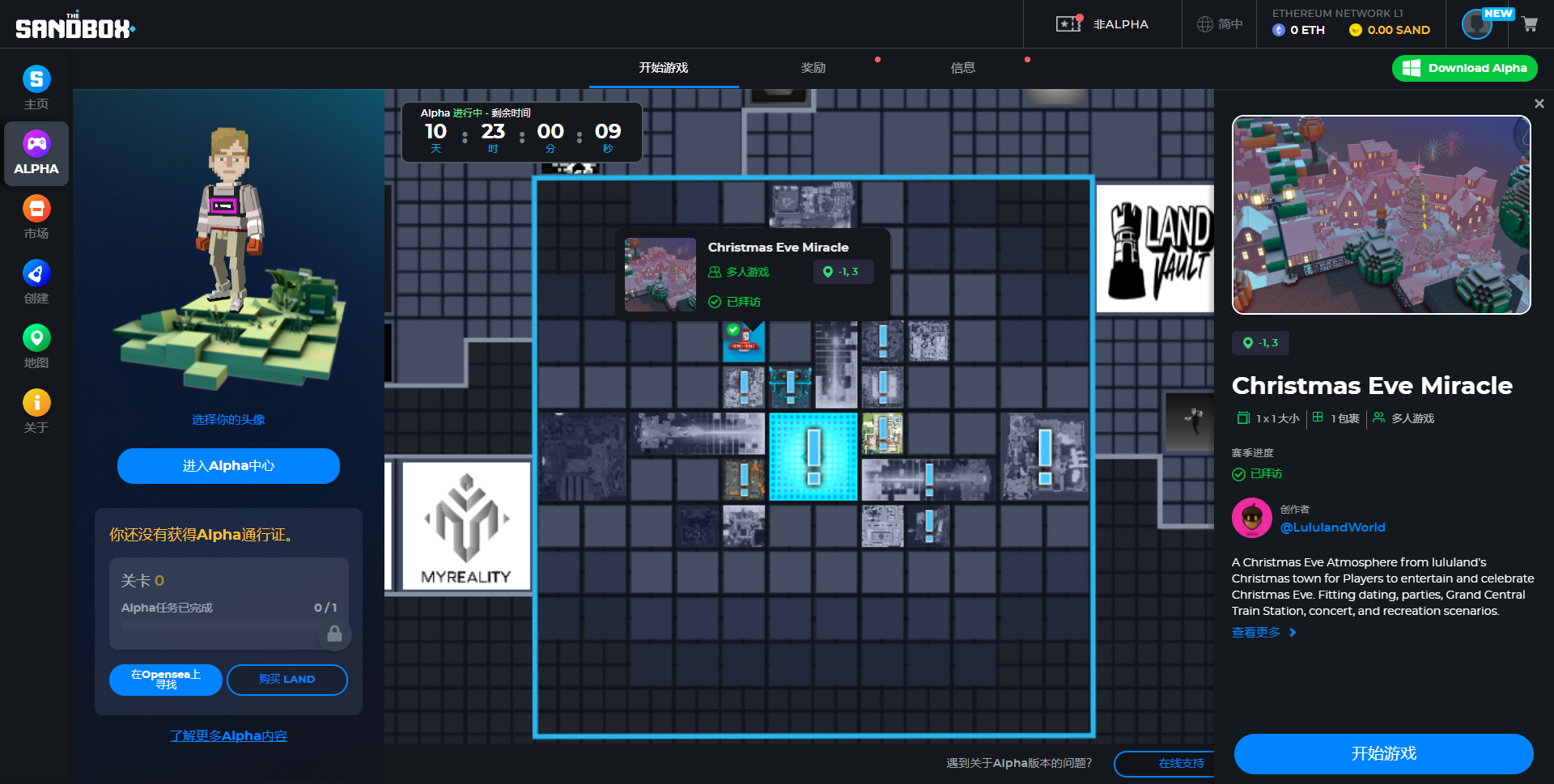The width and height of the screenshot is (1554, 784).
Task: Click the user avatar profile icon
Action: point(1477,24)
